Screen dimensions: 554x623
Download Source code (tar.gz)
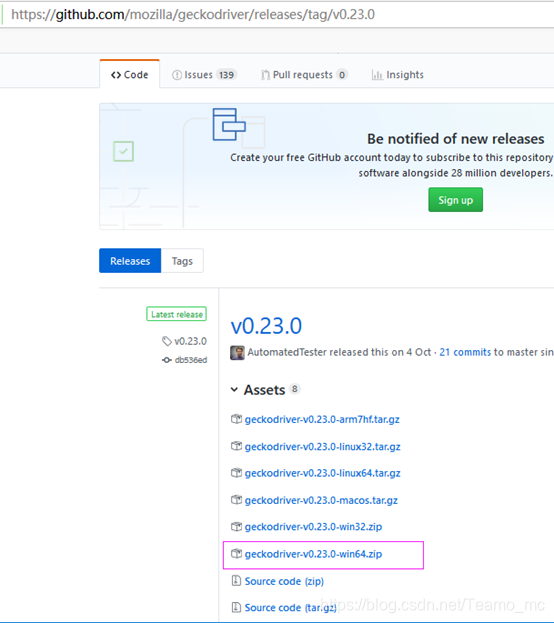point(291,608)
